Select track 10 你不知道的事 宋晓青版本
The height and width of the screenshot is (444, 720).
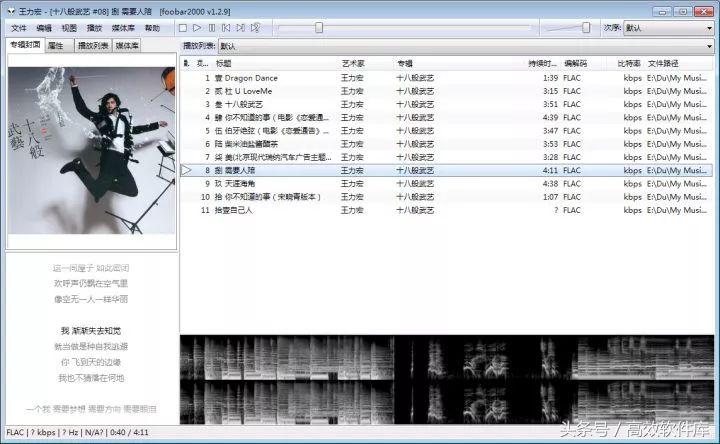click(446, 197)
